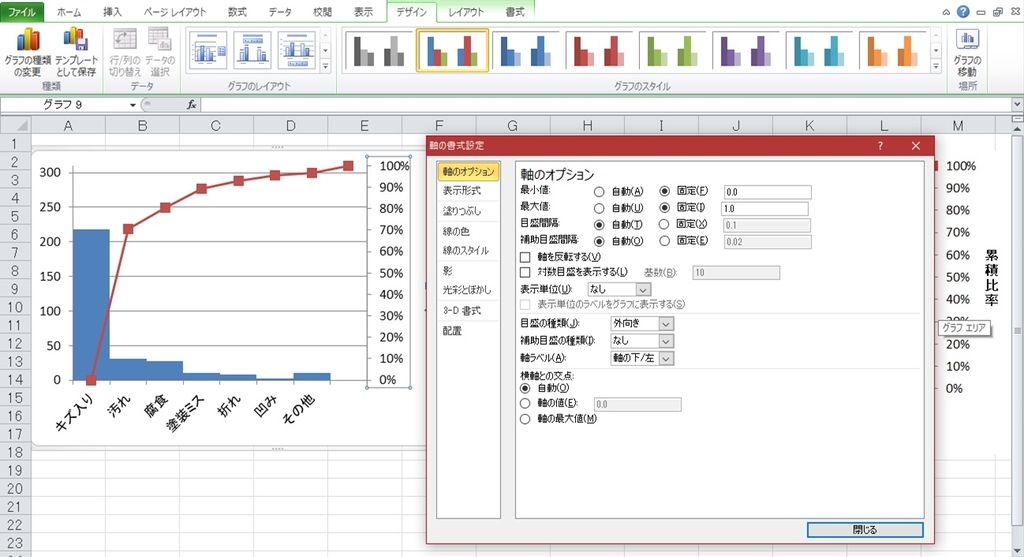Select 線の色 in dialog sidebar
The height and width of the screenshot is (557, 1024).
click(468, 231)
